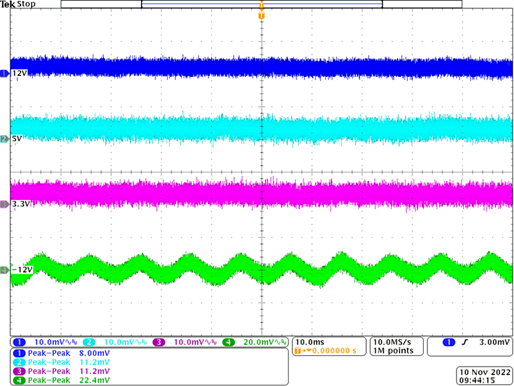Click the channel 3 badge in the scale readout
The height and width of the screenshot is (386, 514).
(159, 342)
